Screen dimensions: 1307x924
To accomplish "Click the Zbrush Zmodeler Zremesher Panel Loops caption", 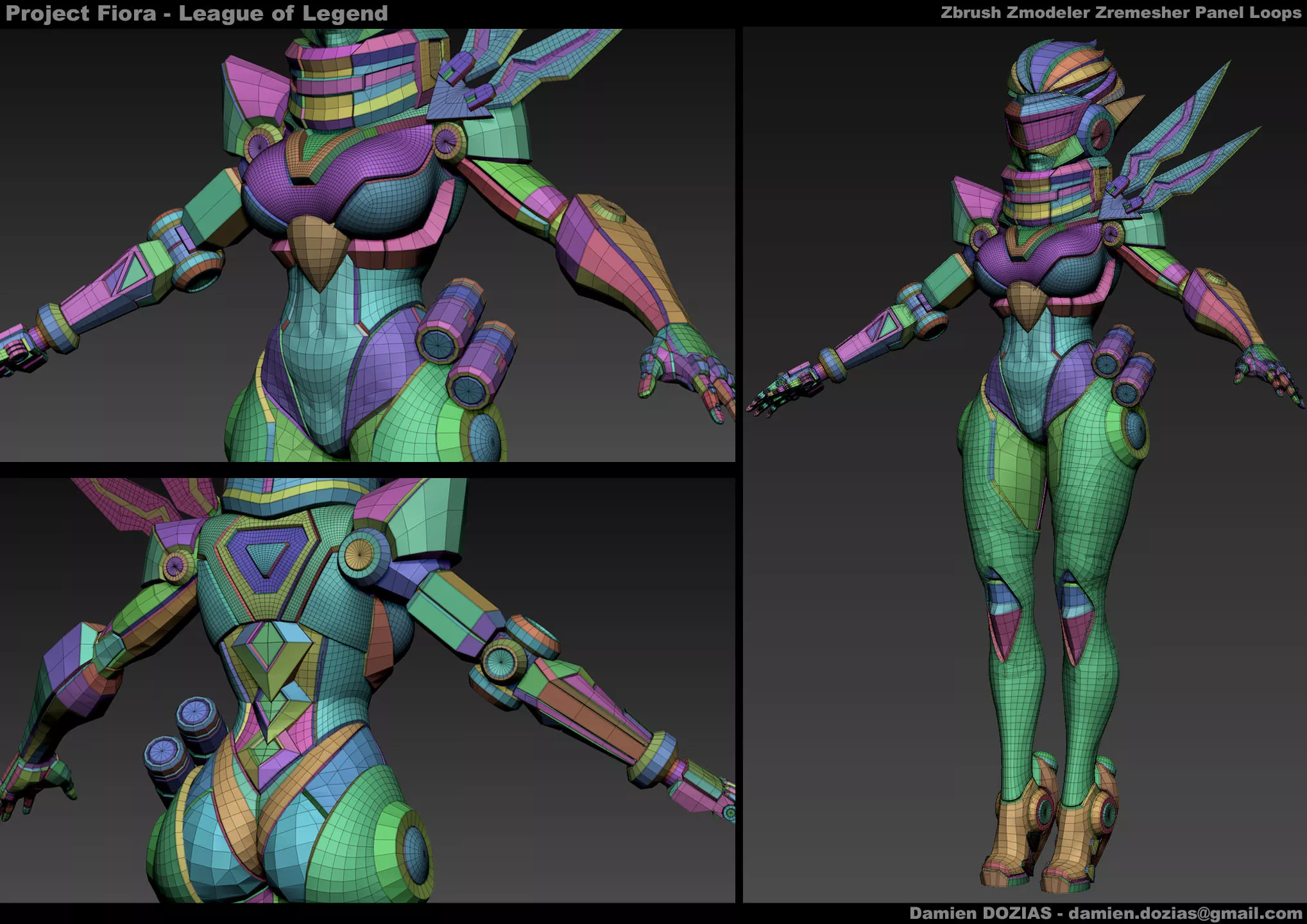I will [x=1120, y=13].
